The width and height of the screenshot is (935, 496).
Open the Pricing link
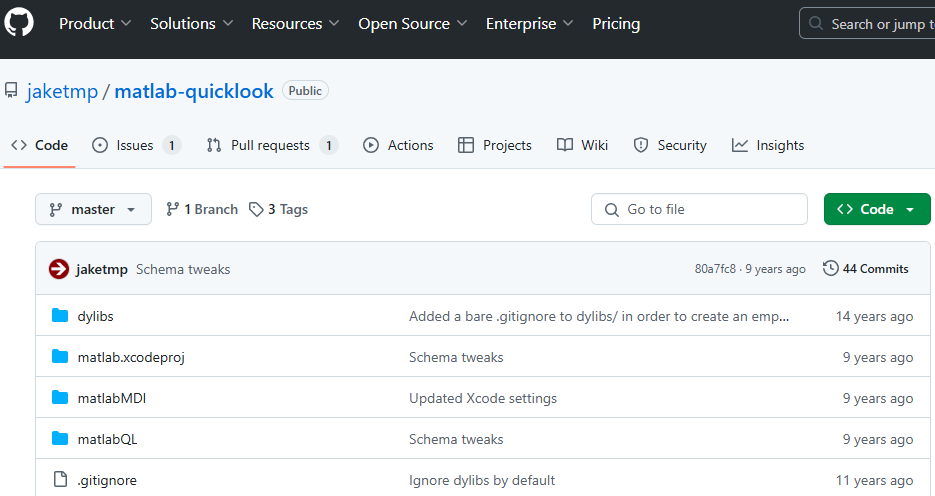click(616, 23)
